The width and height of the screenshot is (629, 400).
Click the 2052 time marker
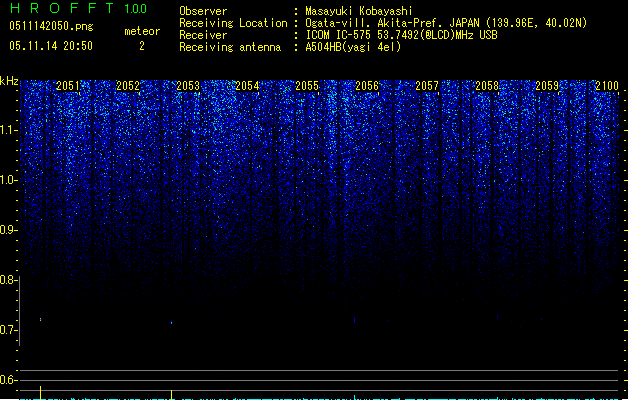[128, 86]
